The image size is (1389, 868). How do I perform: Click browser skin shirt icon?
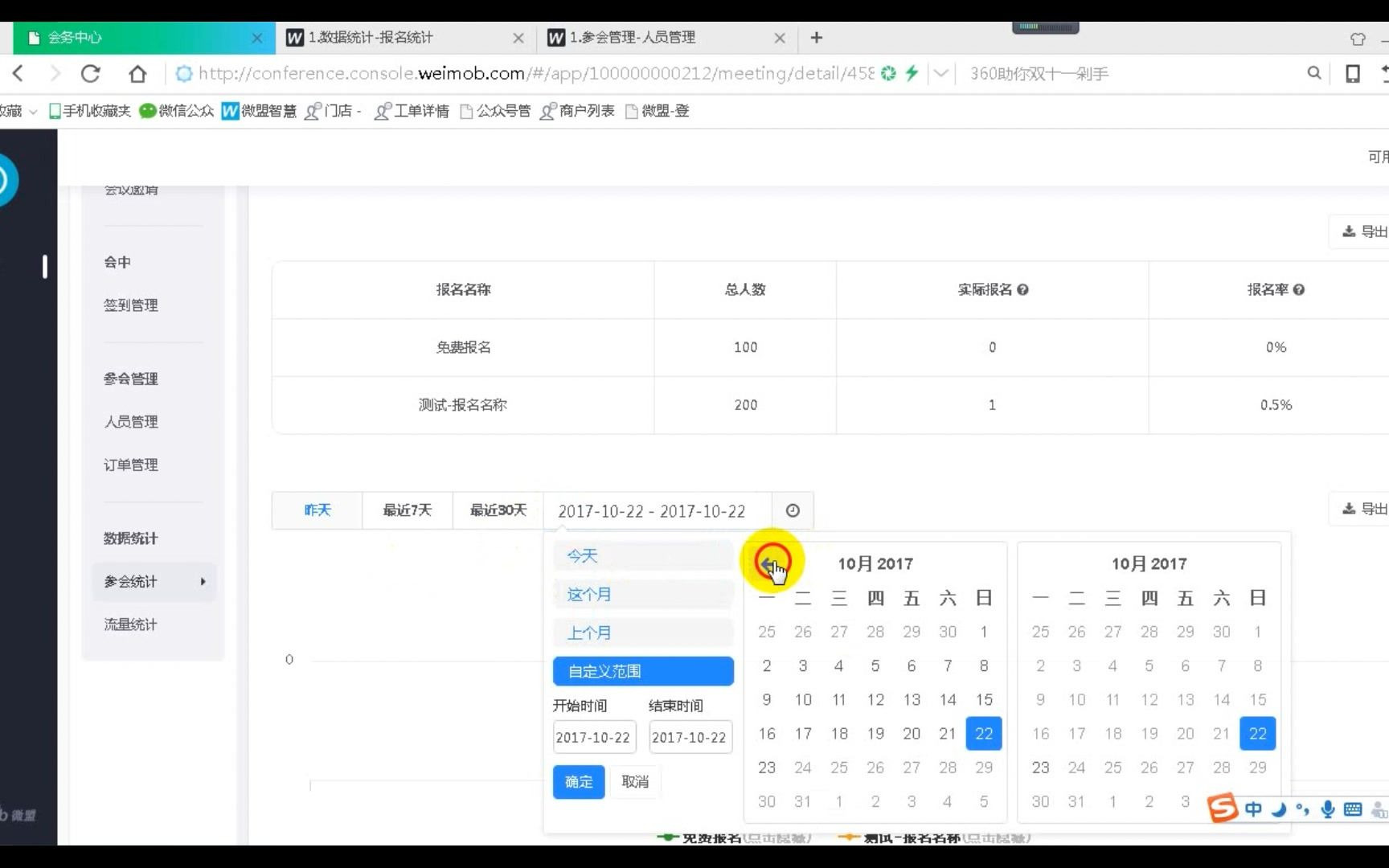1358,39
